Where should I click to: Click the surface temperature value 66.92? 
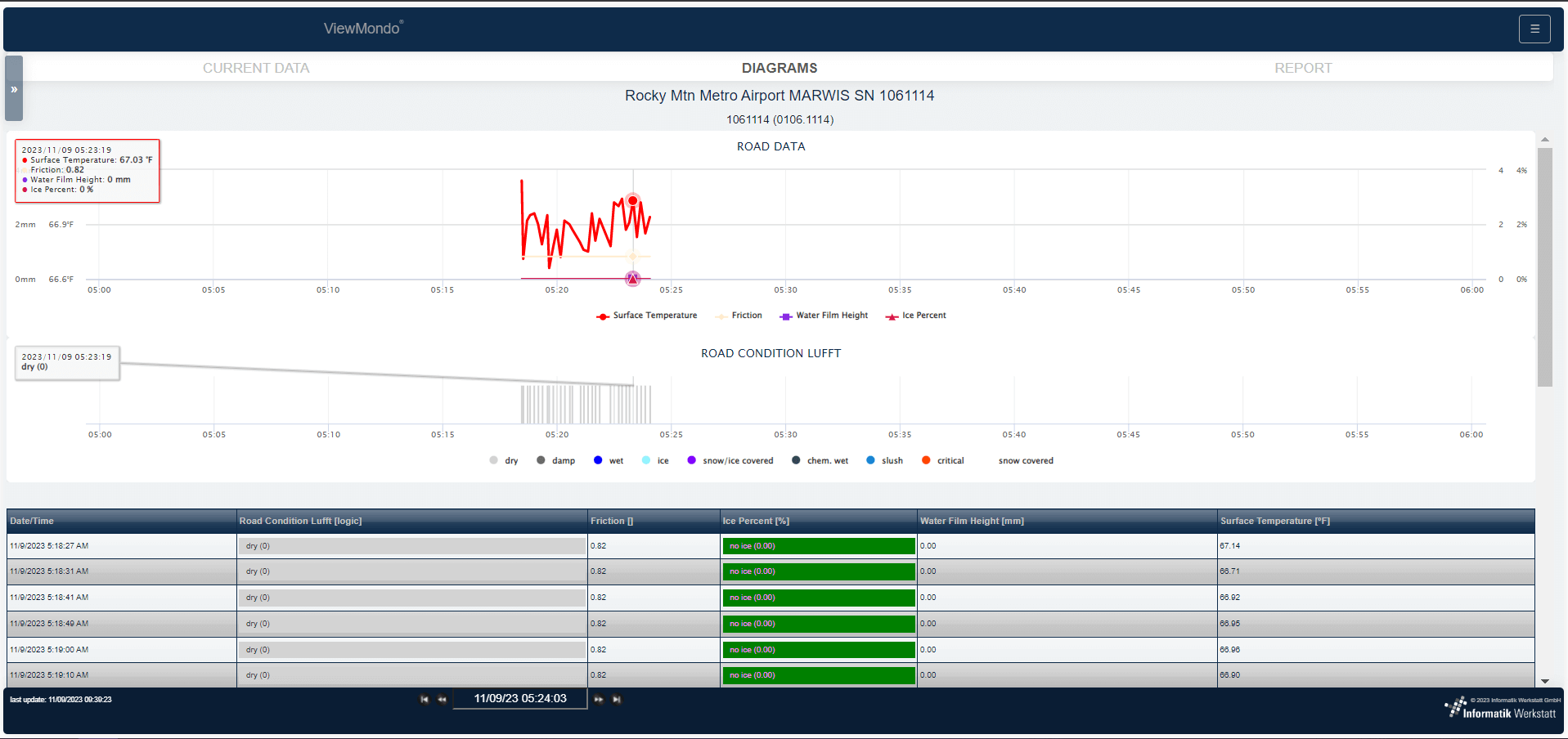click(x=1229, y=598)
